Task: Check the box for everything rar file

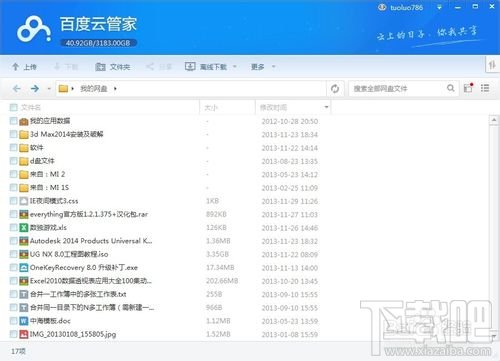Action: [14, 214]
